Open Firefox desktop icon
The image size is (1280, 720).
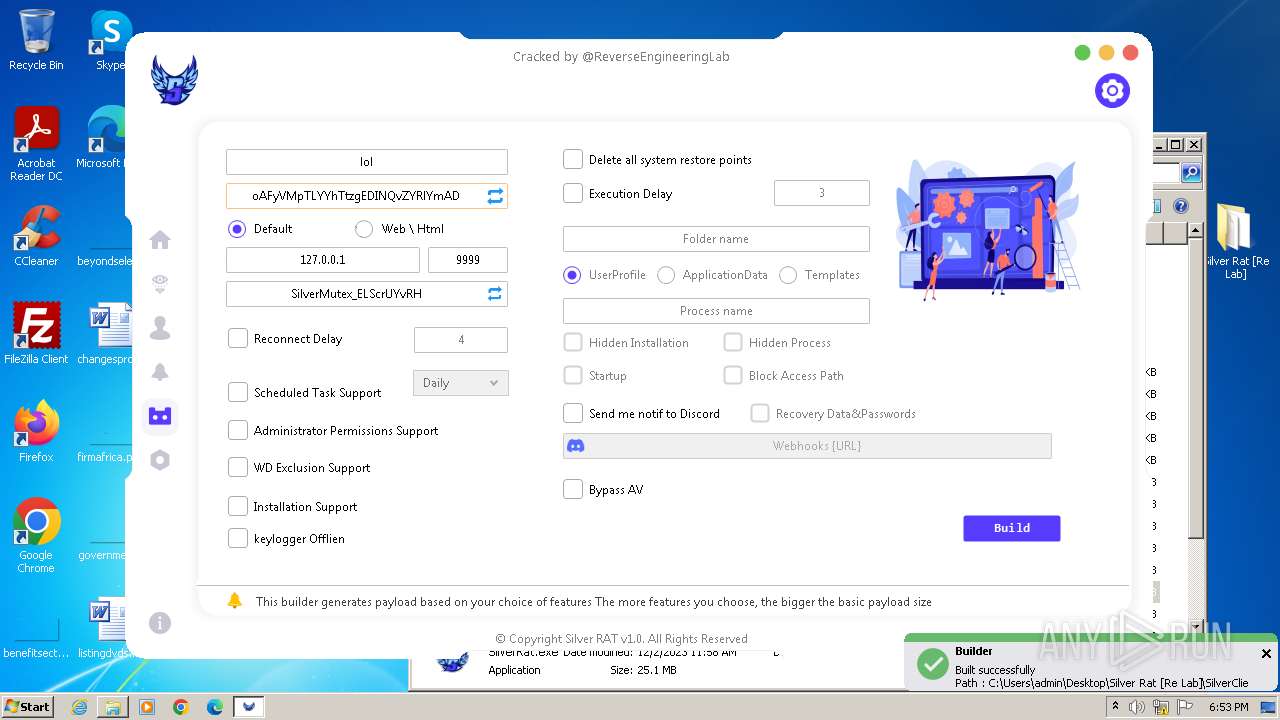pos(36,432)
